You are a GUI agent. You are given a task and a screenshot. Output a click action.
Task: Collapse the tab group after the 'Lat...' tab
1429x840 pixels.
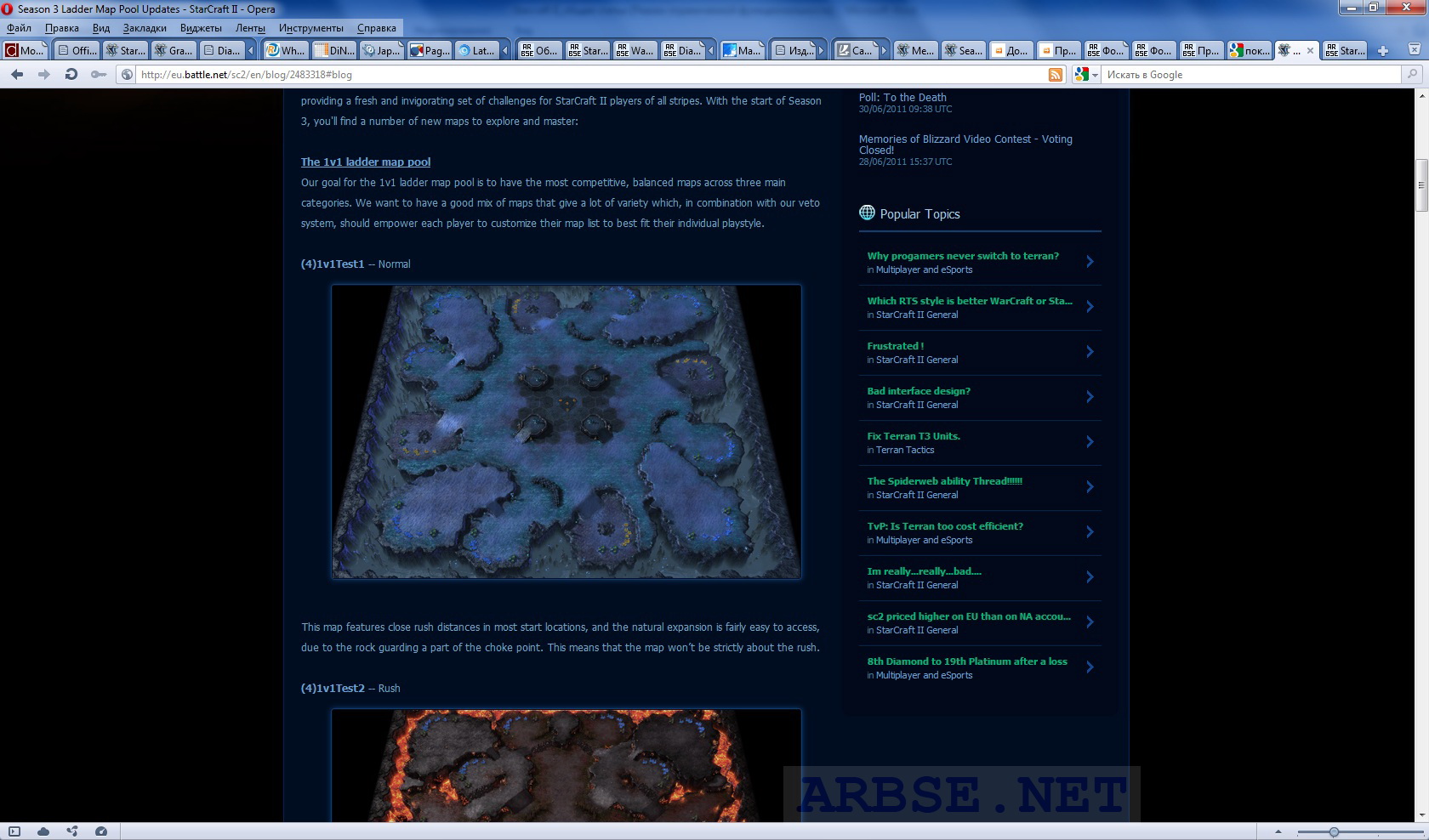point(505,51)
